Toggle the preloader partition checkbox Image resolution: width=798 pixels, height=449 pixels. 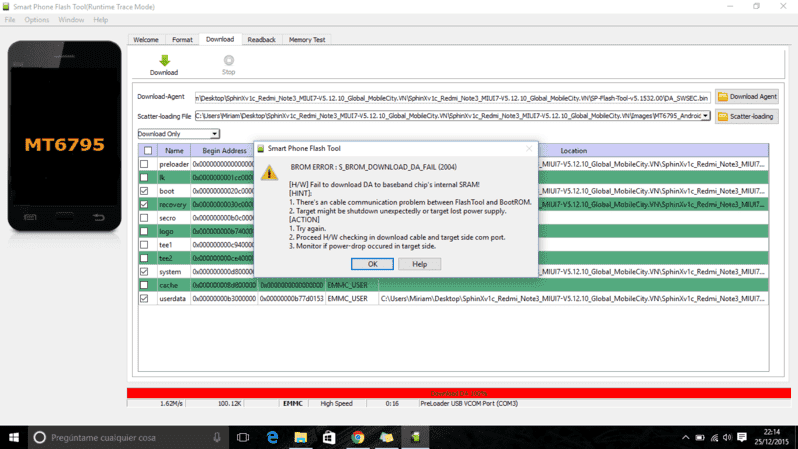tap(144, 164)
